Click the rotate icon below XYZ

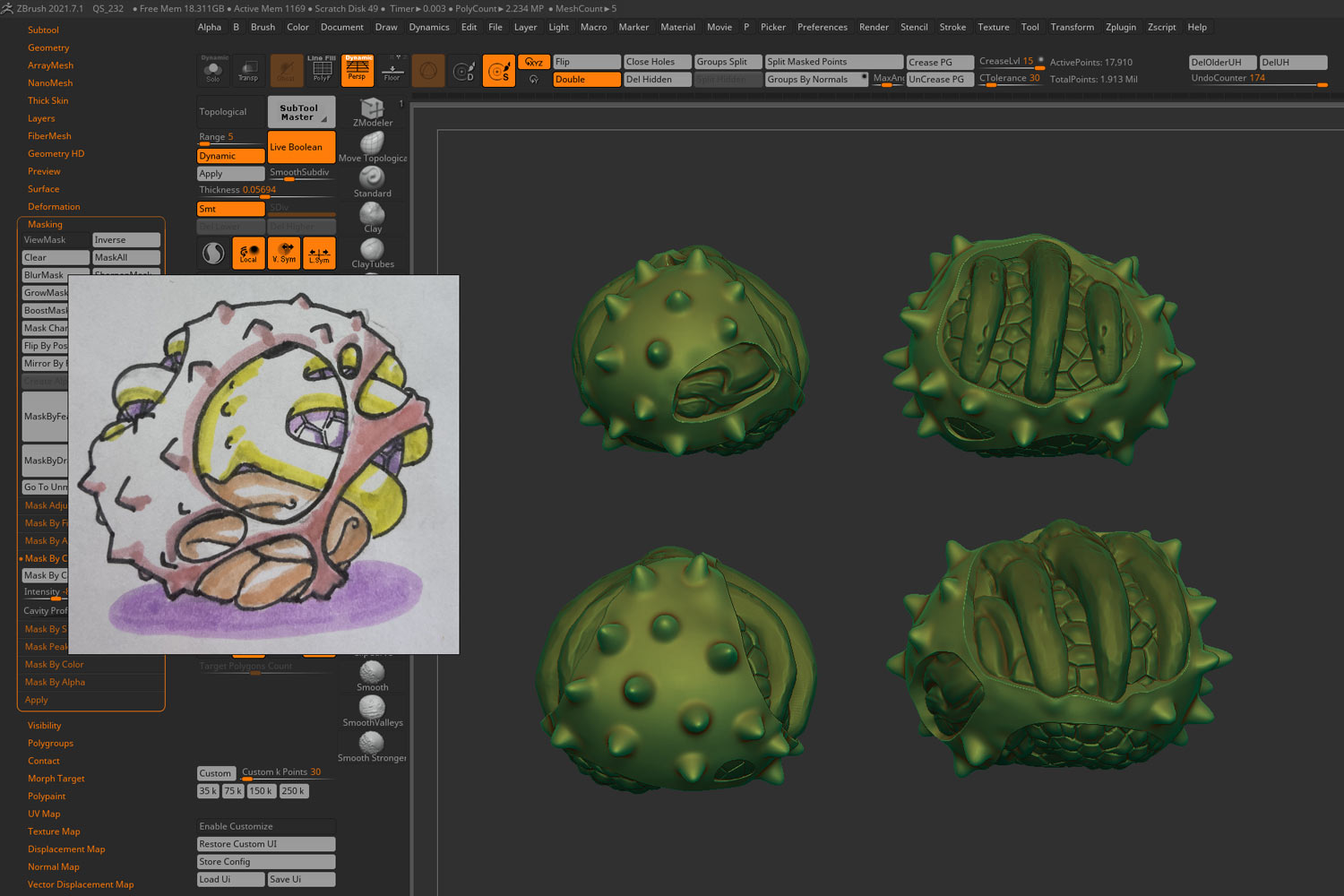pos(534,79)
